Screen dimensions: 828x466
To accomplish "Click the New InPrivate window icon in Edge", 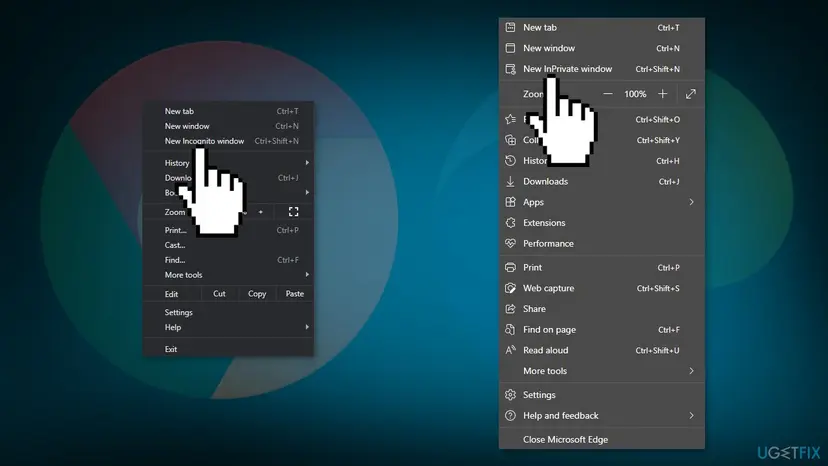I will click(510, 69).
